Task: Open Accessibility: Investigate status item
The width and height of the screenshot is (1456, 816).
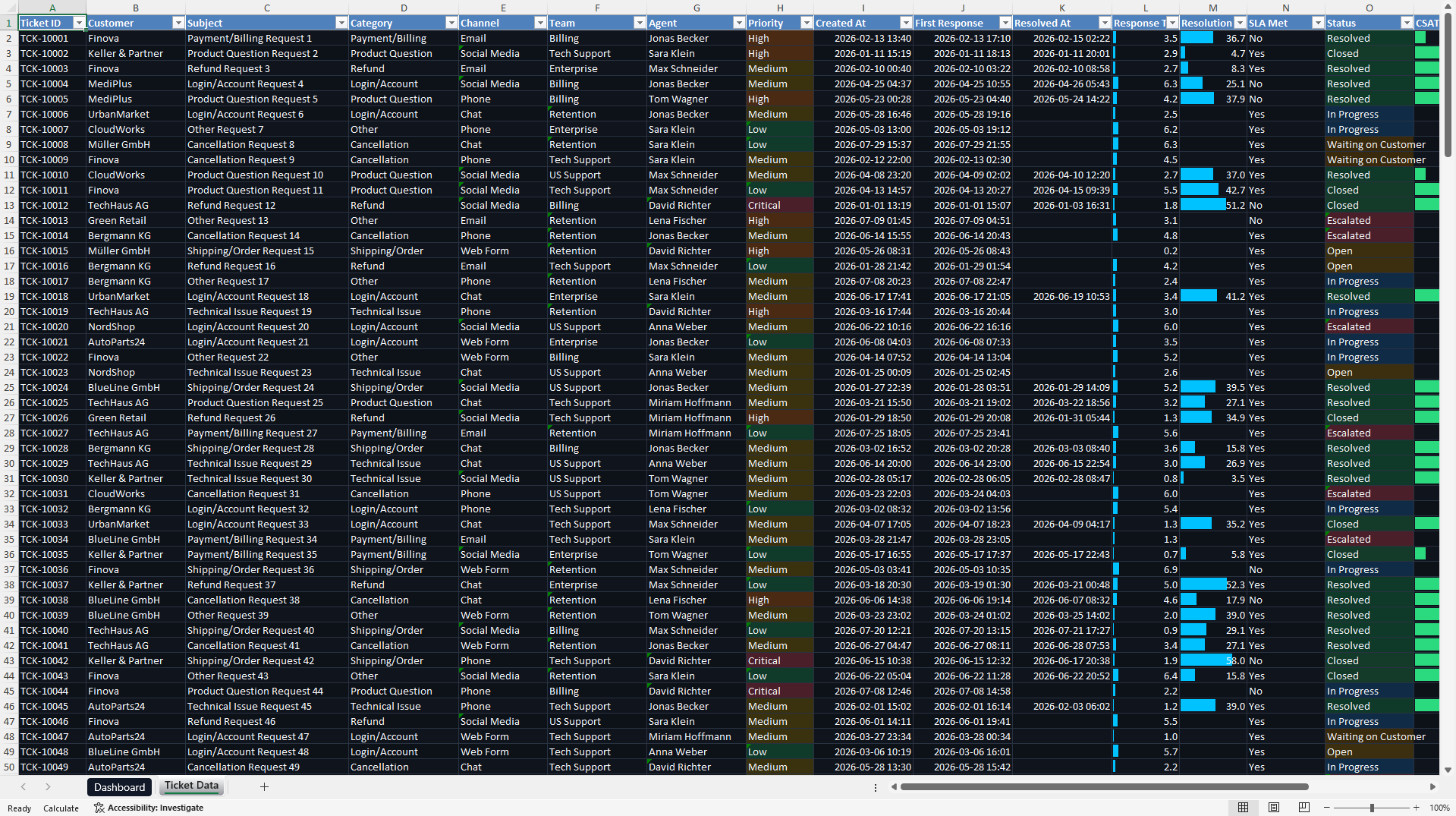Action: click(149, 808)
